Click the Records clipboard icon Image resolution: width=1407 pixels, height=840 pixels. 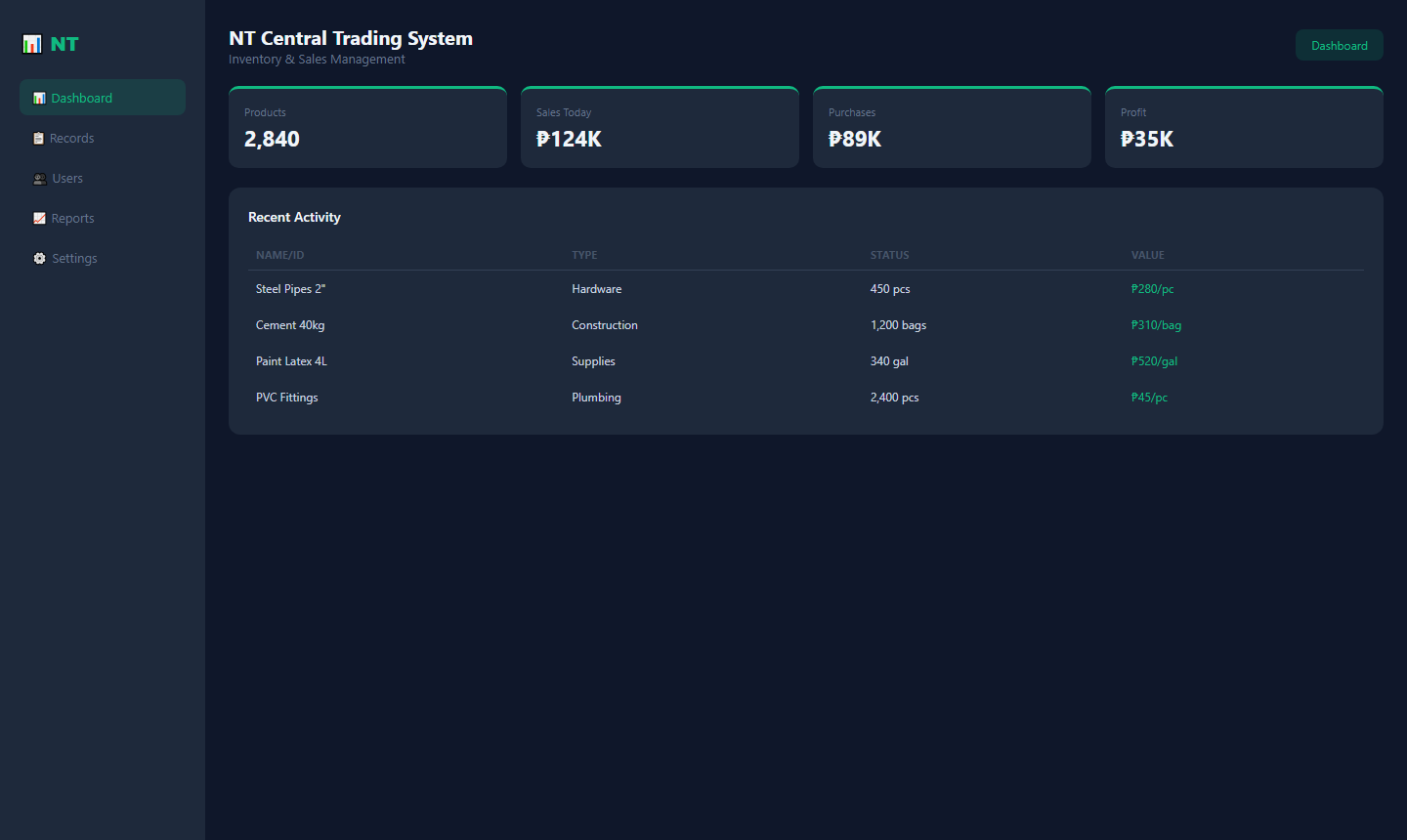38,138
